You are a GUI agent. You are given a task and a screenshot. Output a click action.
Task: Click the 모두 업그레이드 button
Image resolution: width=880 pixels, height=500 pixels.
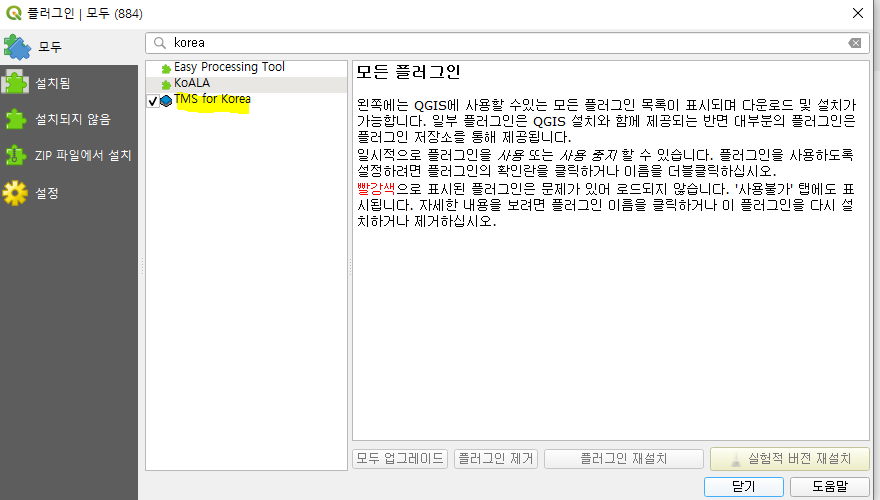point(400,459)
